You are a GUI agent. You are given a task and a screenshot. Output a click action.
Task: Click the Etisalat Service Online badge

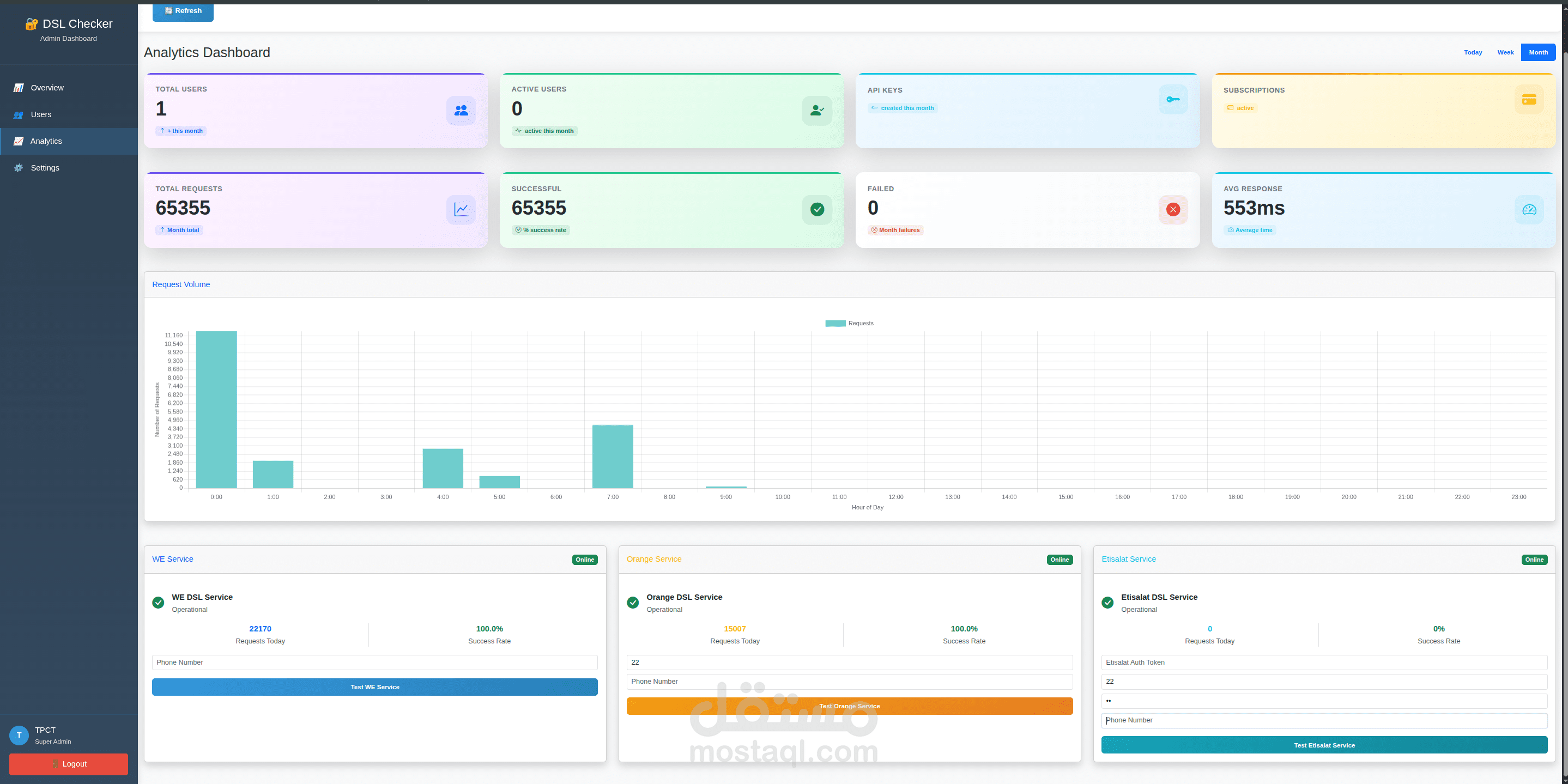tap(1535, 560)
